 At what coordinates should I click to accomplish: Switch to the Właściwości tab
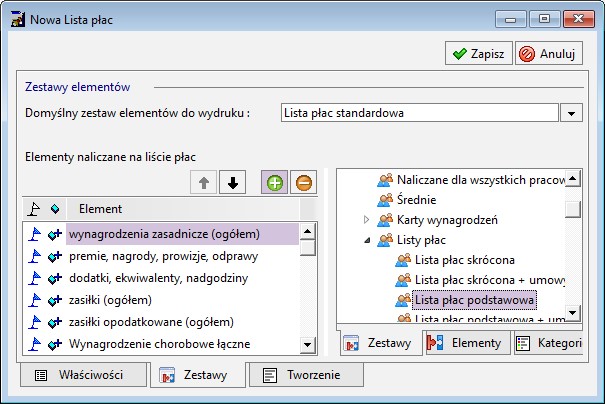[x=81, y=375]
